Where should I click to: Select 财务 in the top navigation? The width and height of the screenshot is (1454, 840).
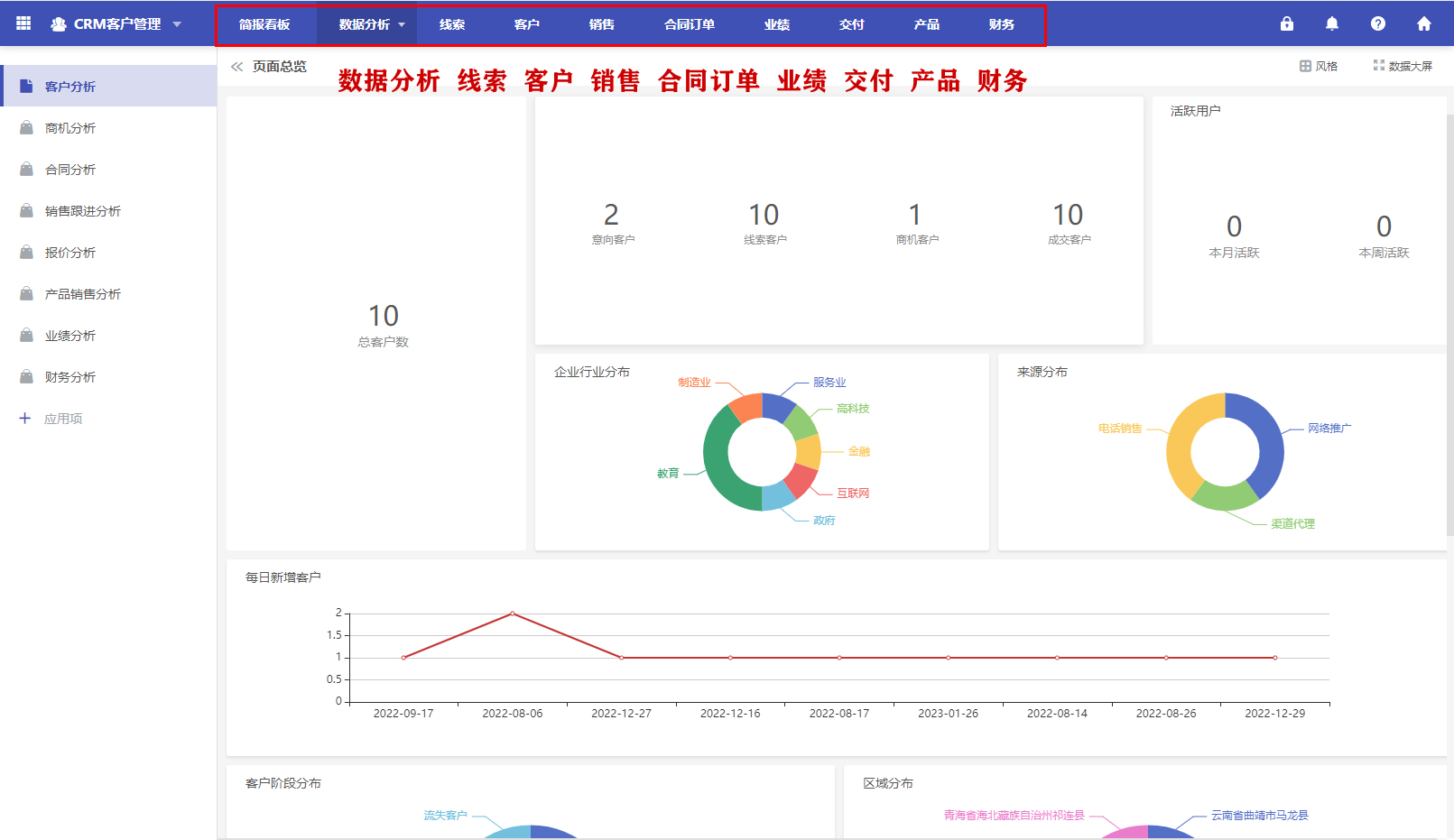[1000, 25]
